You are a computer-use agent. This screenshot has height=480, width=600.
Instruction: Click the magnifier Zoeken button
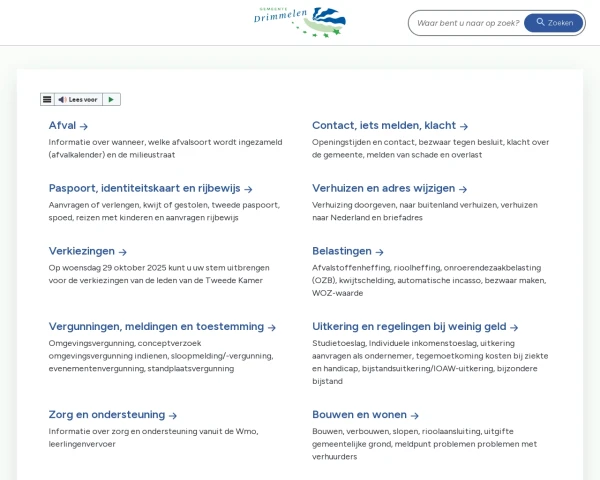tap(553, 23)
